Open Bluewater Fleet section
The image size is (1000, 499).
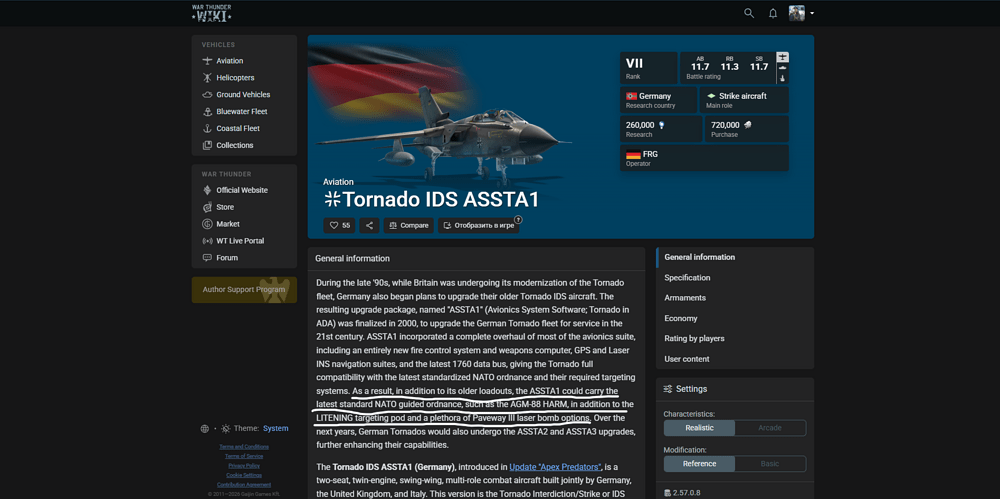[x=242, y=112]
